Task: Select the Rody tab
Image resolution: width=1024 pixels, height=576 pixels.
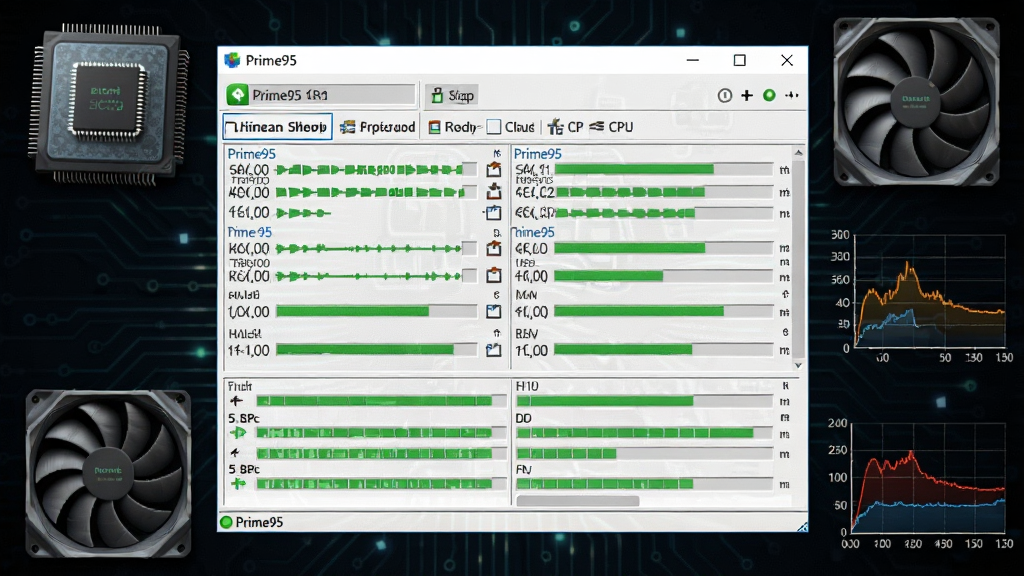Action: [x=454, y=127]
